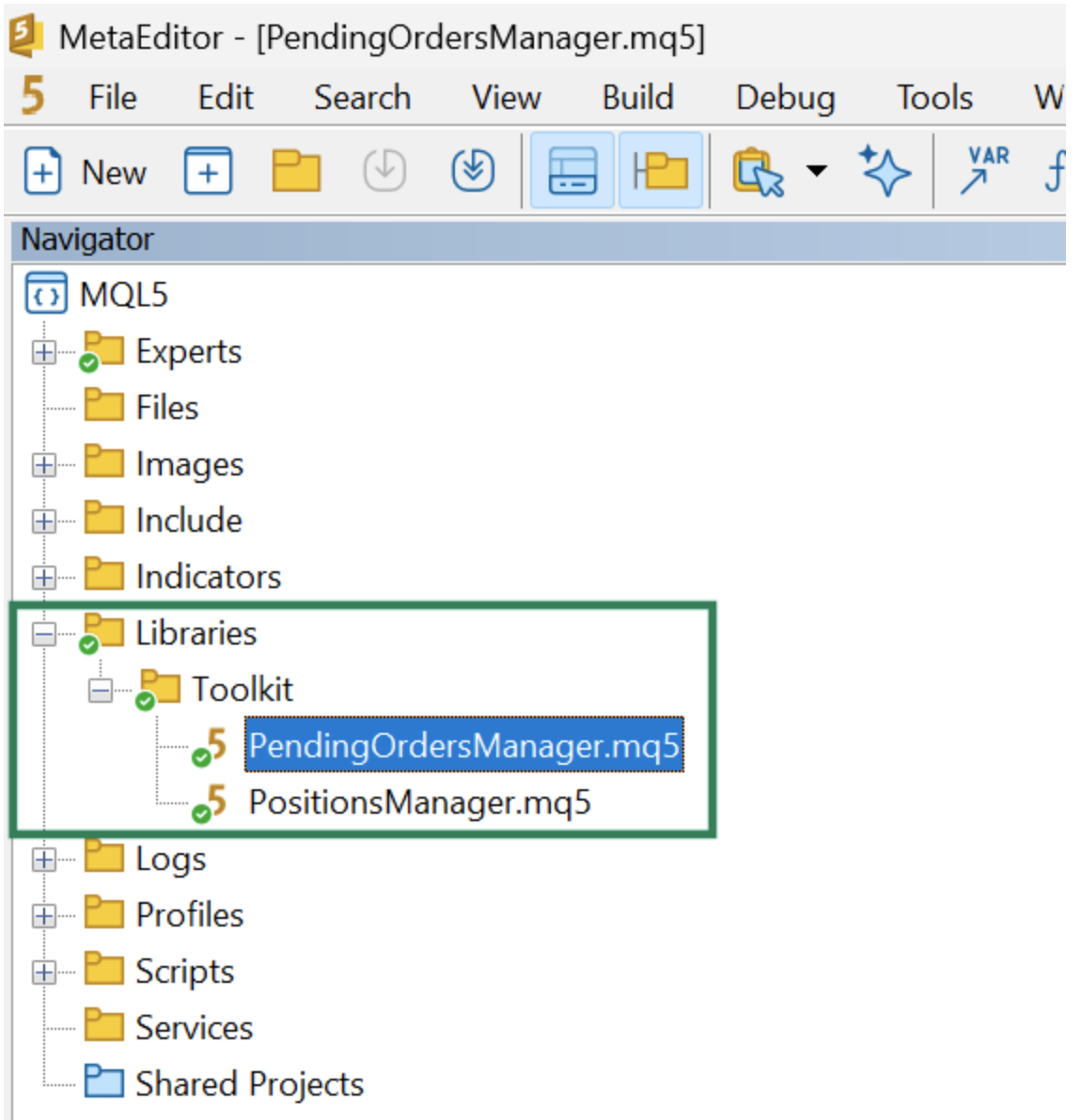
Task: Expand the Indicators folder
Action: pyautogui.click(x=43, y=577)
